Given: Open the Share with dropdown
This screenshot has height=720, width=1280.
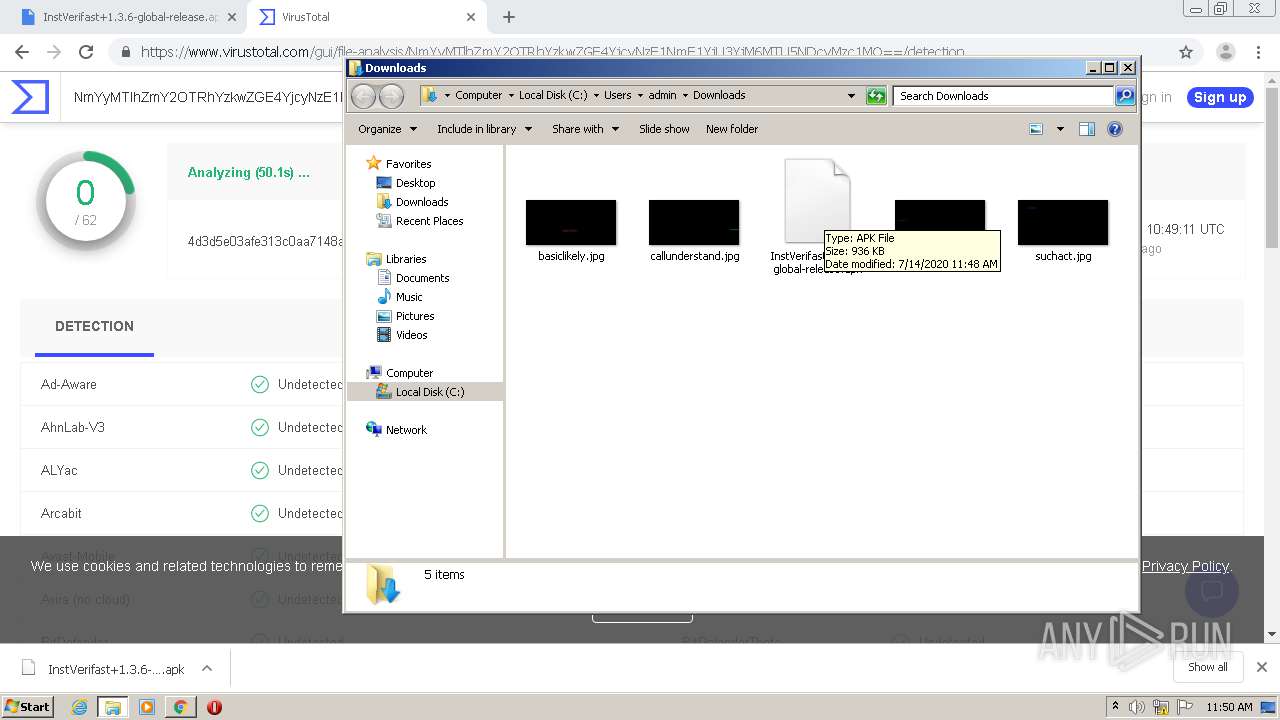Looking at the screenshot, I should [x=585, y=129].
